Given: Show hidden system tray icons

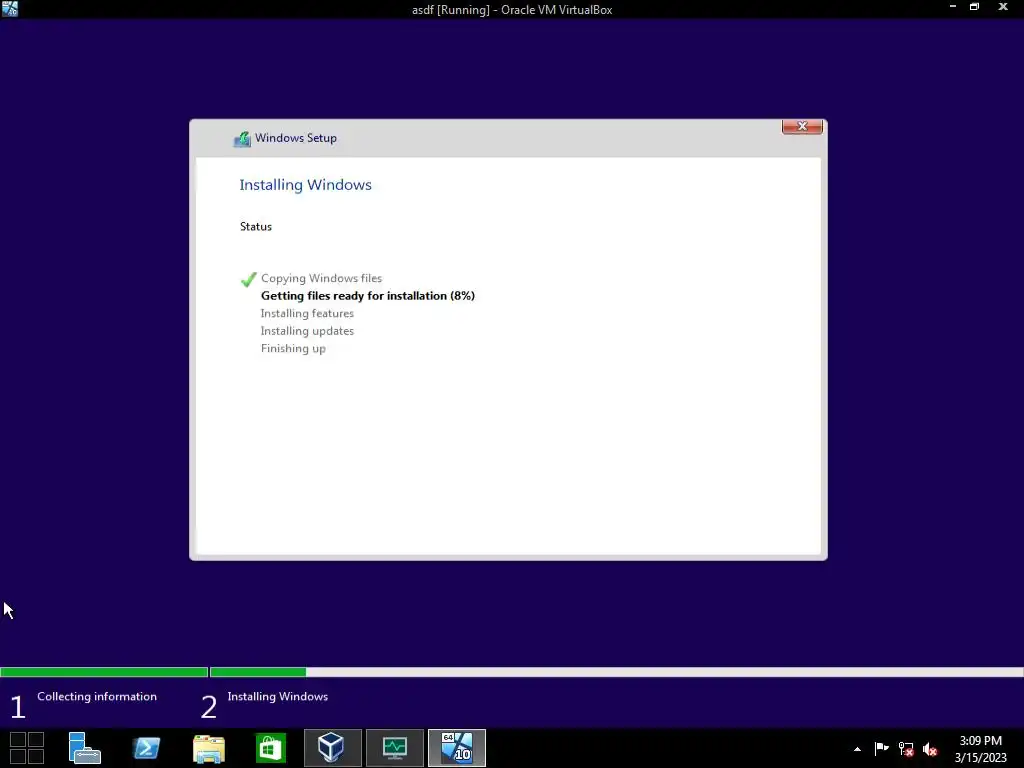Looking at the screenshot, I should click(857, 750).
